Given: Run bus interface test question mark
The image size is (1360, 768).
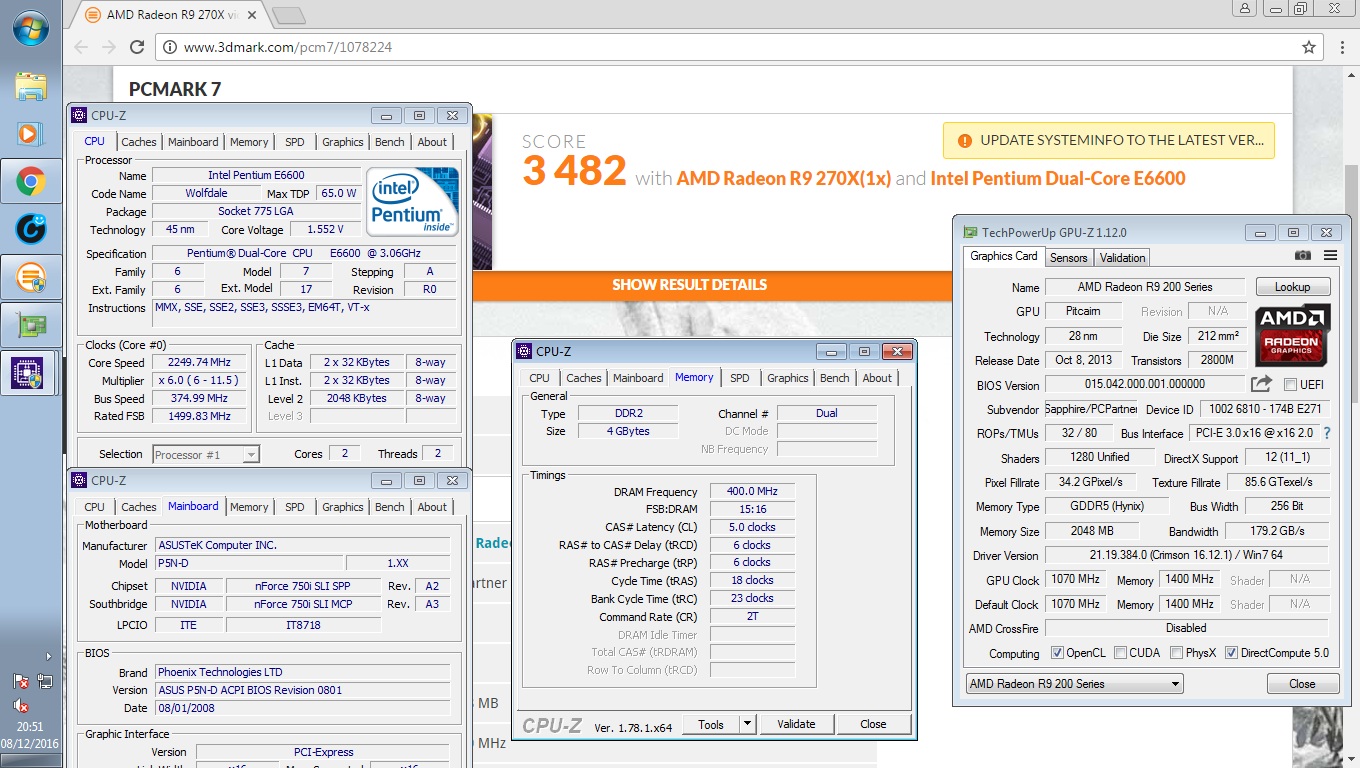Looking at the screenshot, I should point(1327,433).
